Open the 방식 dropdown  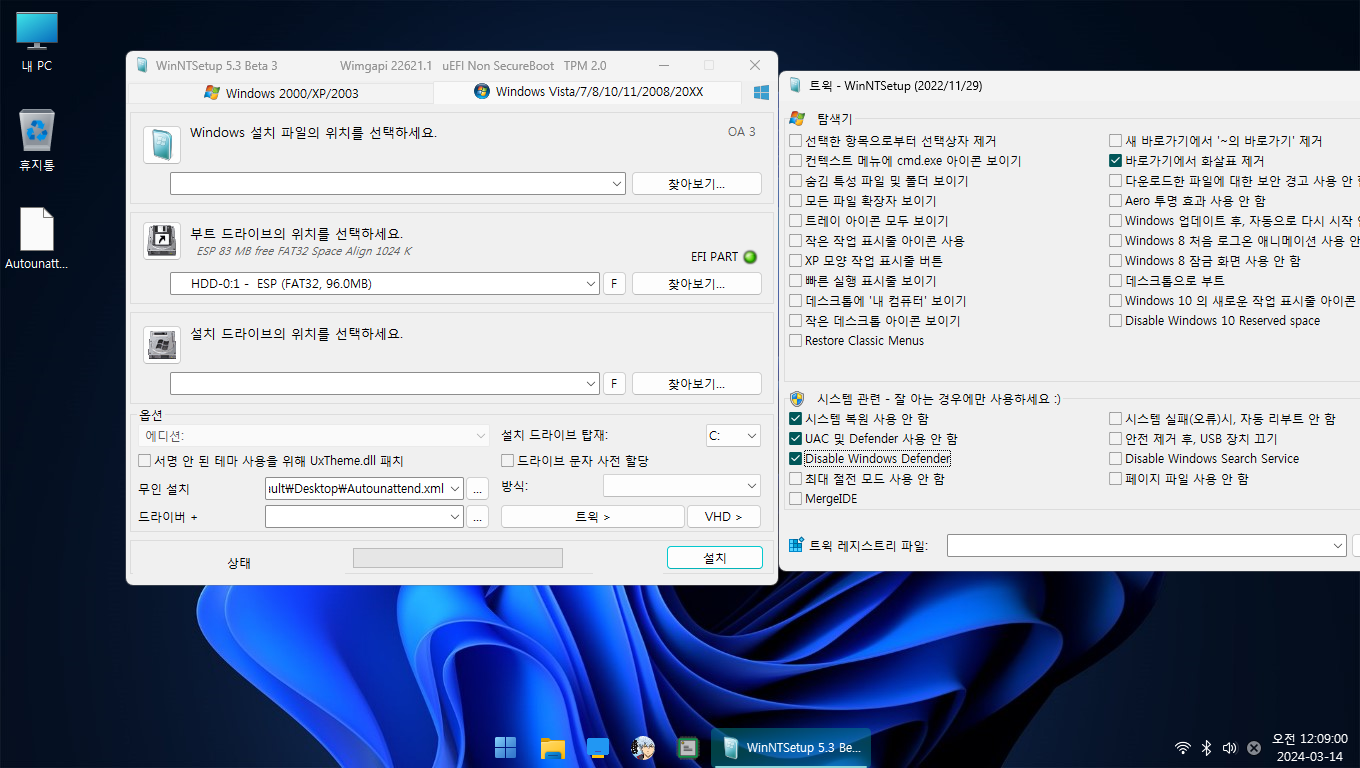click(x=682, y=486)
